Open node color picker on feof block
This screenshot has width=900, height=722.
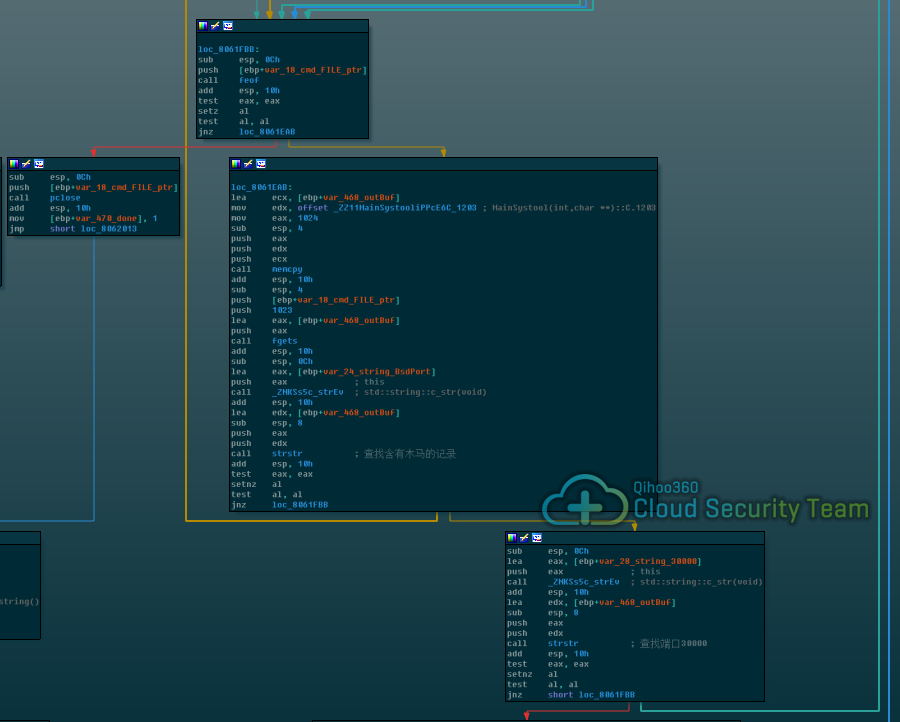203,25
